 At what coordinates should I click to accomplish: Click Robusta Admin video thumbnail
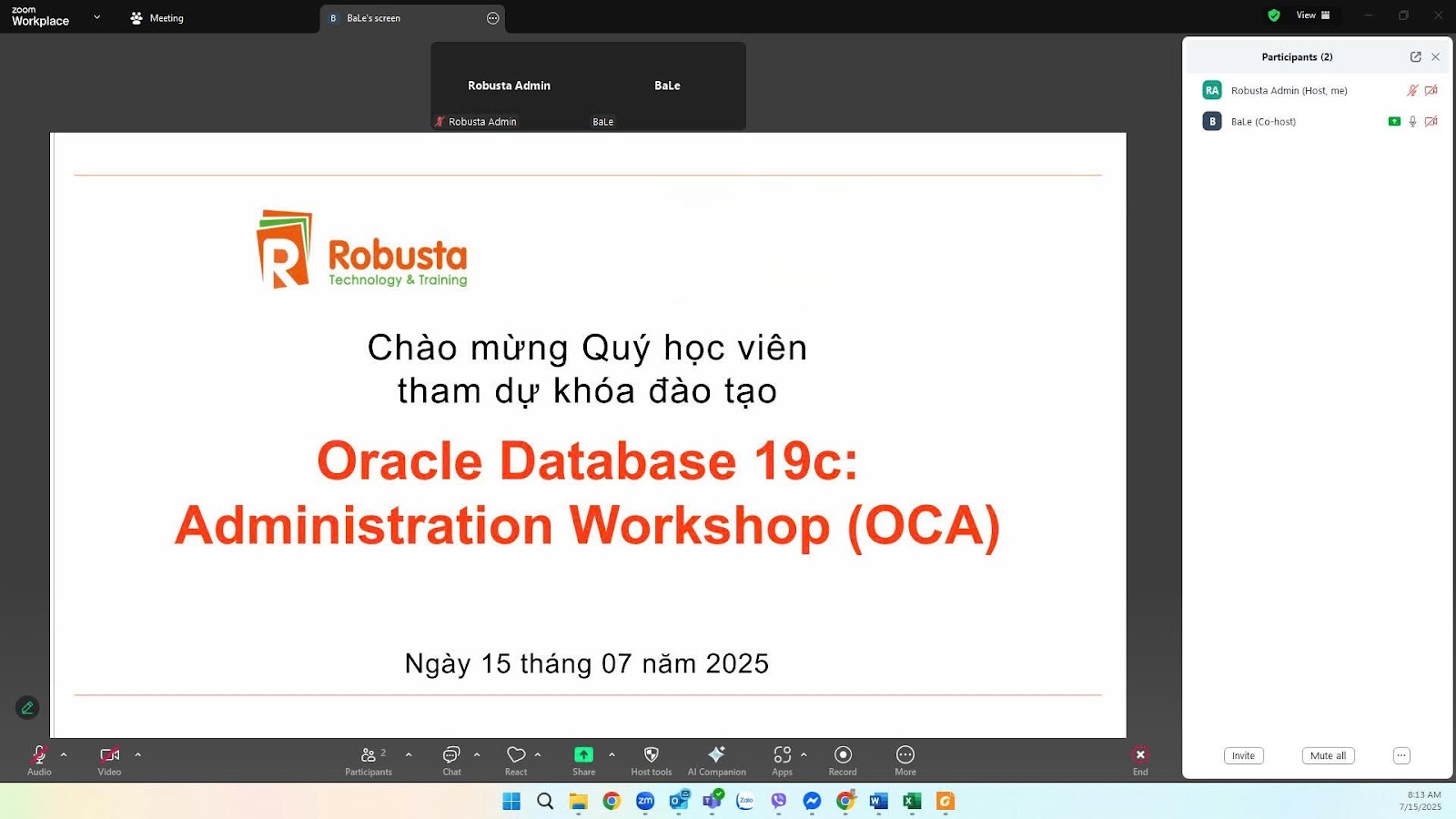pos(510,86)
